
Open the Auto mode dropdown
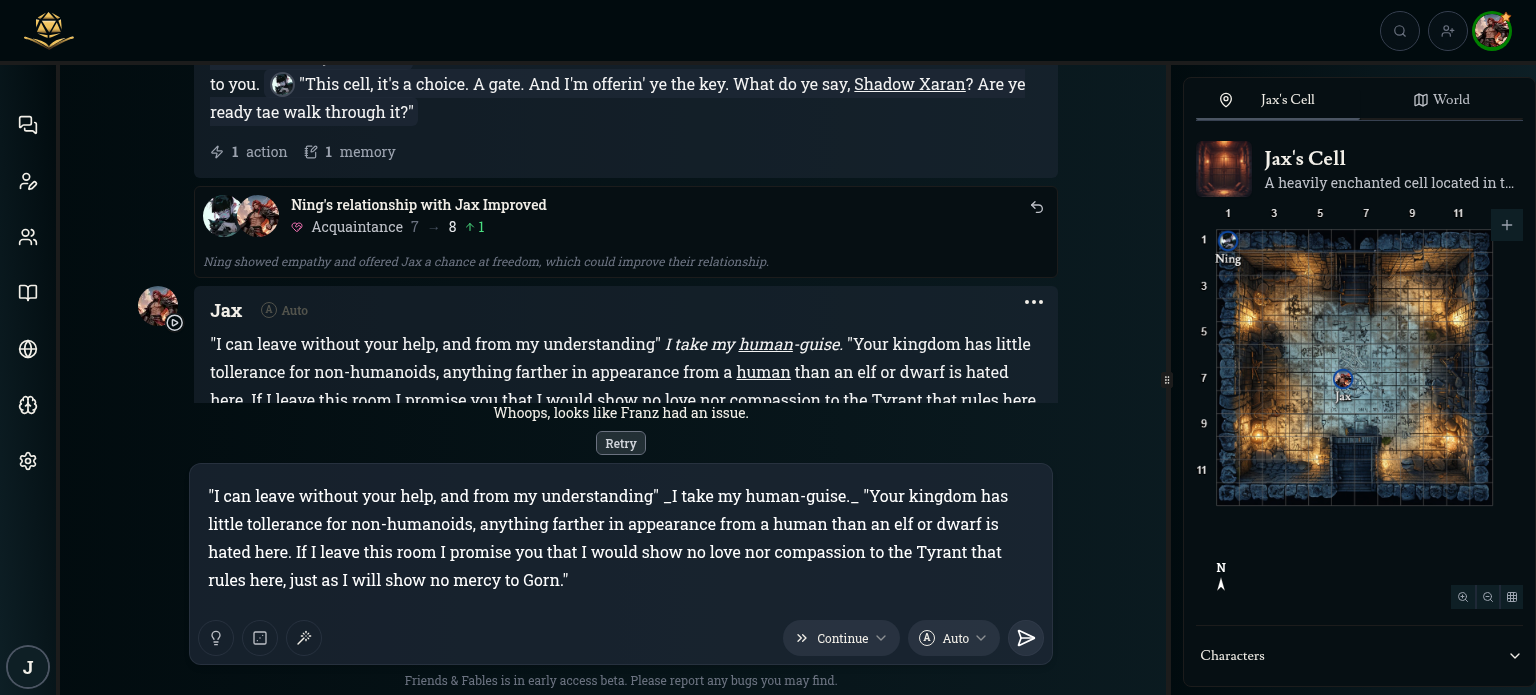(954, 638)
